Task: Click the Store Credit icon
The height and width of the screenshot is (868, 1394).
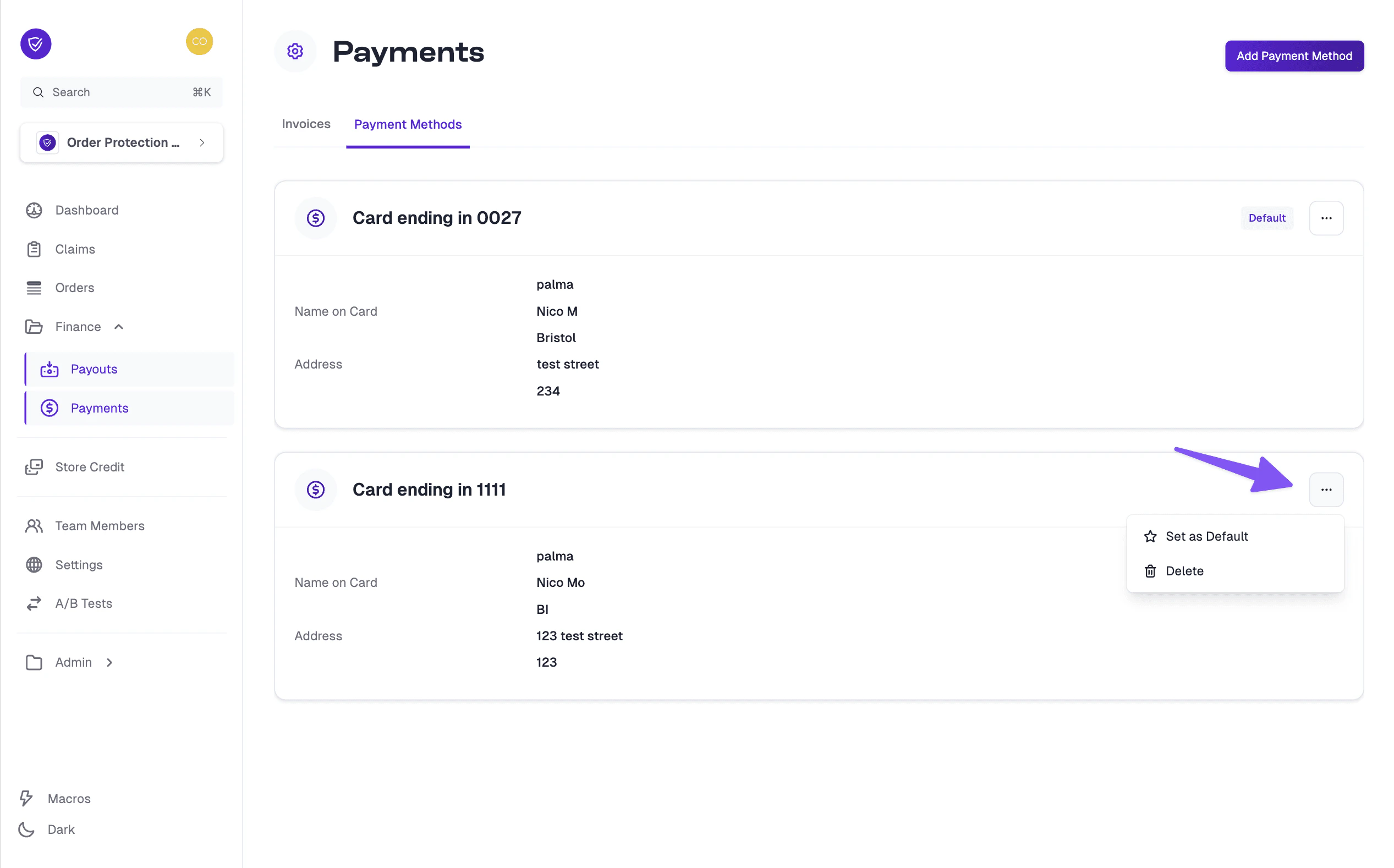Action: pyautogui.click(x=35, y=466)
